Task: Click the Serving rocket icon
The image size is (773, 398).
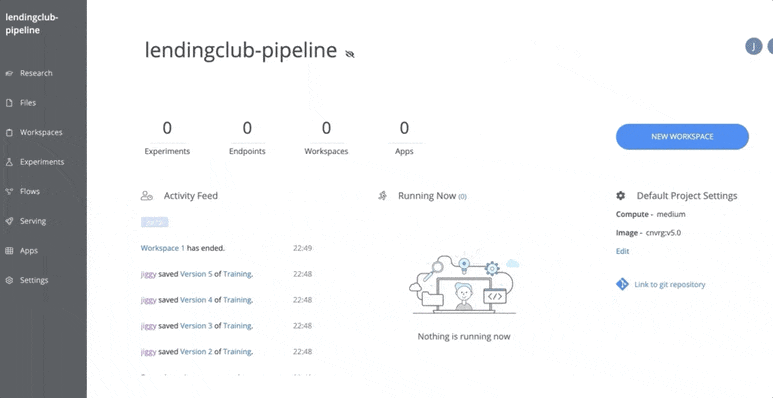Action: [9, 221]
